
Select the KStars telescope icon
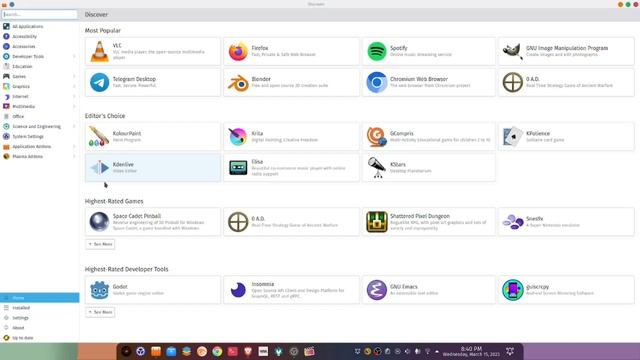click(x=377, y=168)
